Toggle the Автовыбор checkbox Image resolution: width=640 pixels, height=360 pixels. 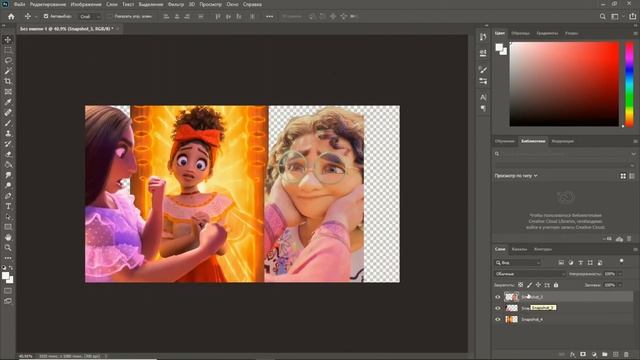click(x=46, y=16)
